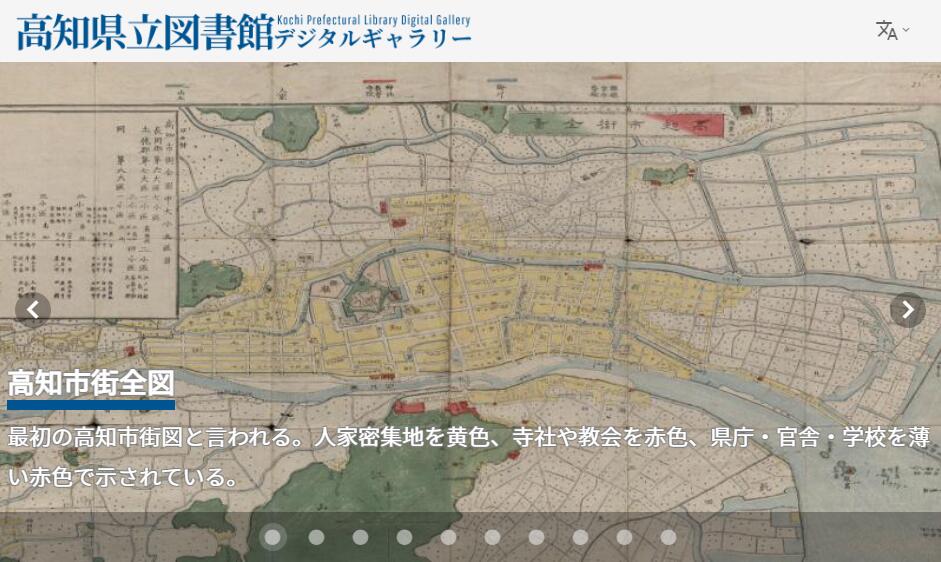Screen dimensions: 941x562
Task: Advance to the next slide with the right arrow
Action: 907,310
